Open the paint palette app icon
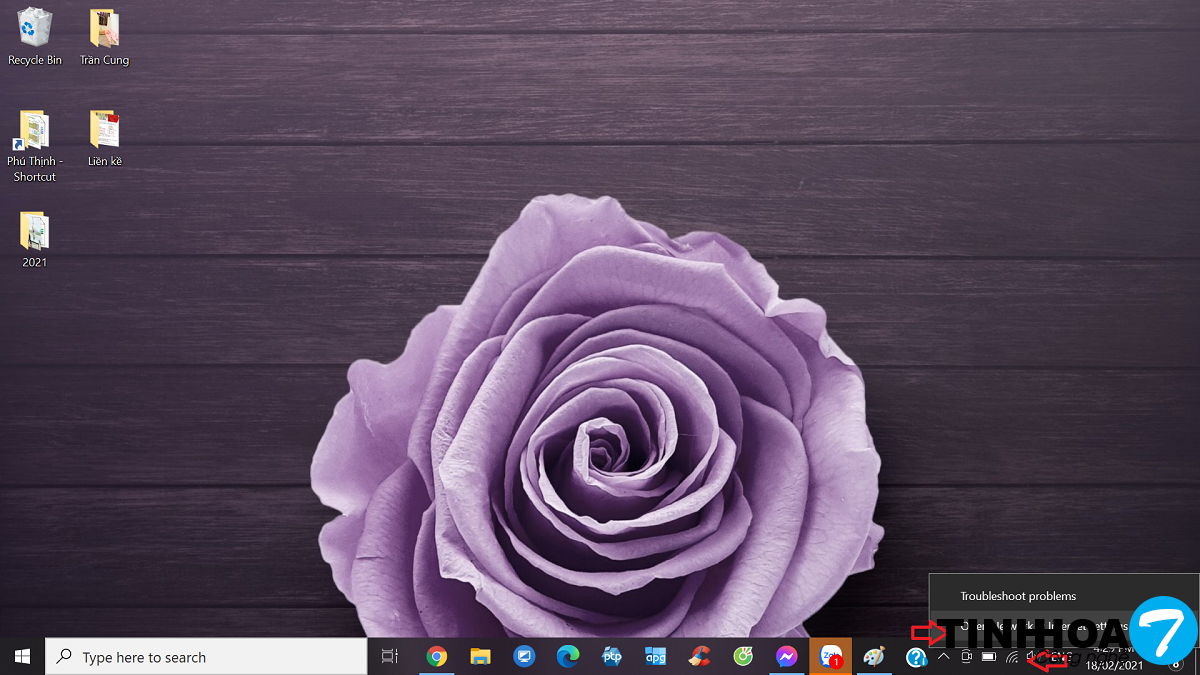Viewport: 1200px width, 675px height. (x=874, y=657)
